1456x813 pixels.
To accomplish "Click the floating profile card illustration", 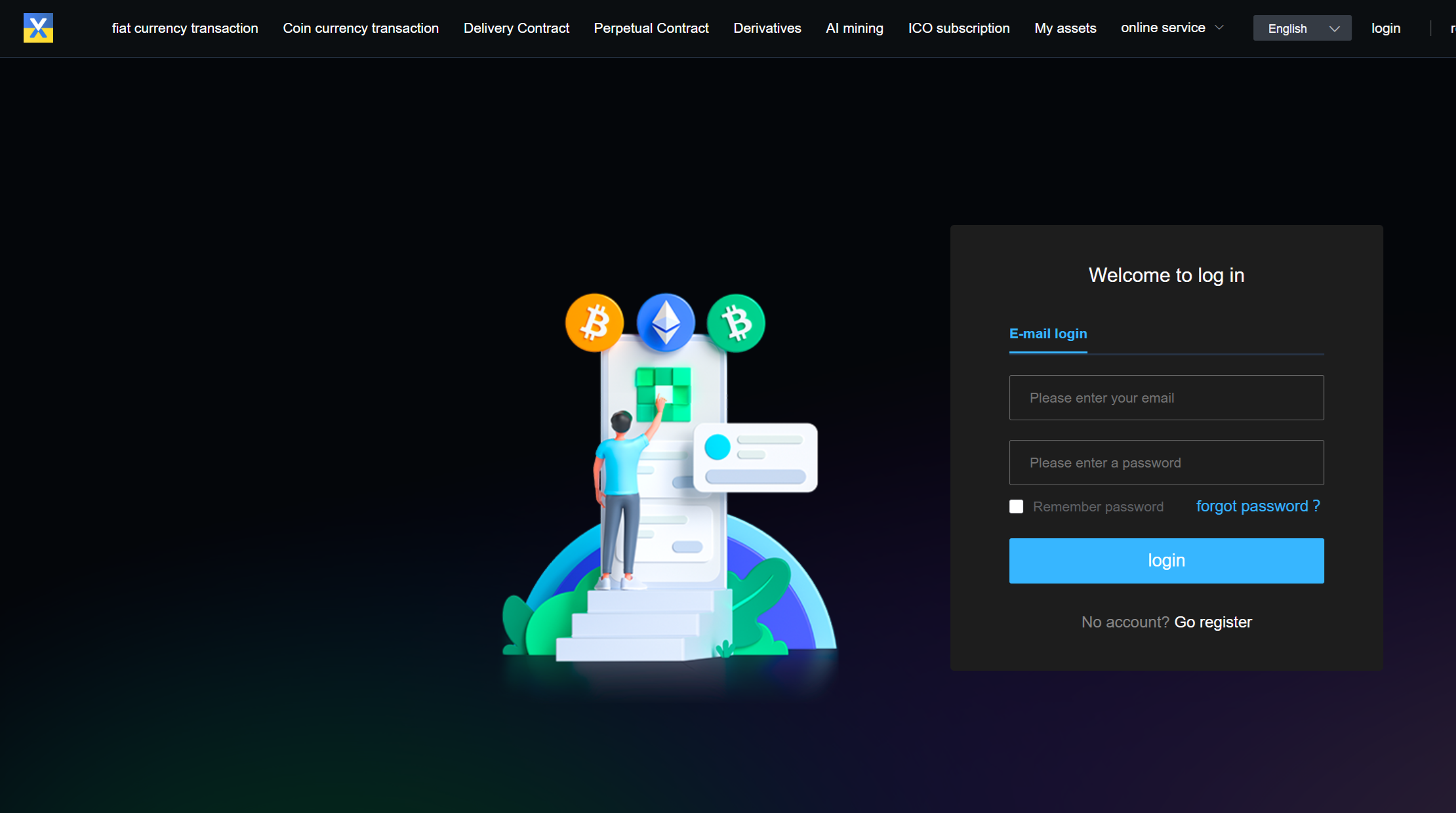I will click(756, 458).
